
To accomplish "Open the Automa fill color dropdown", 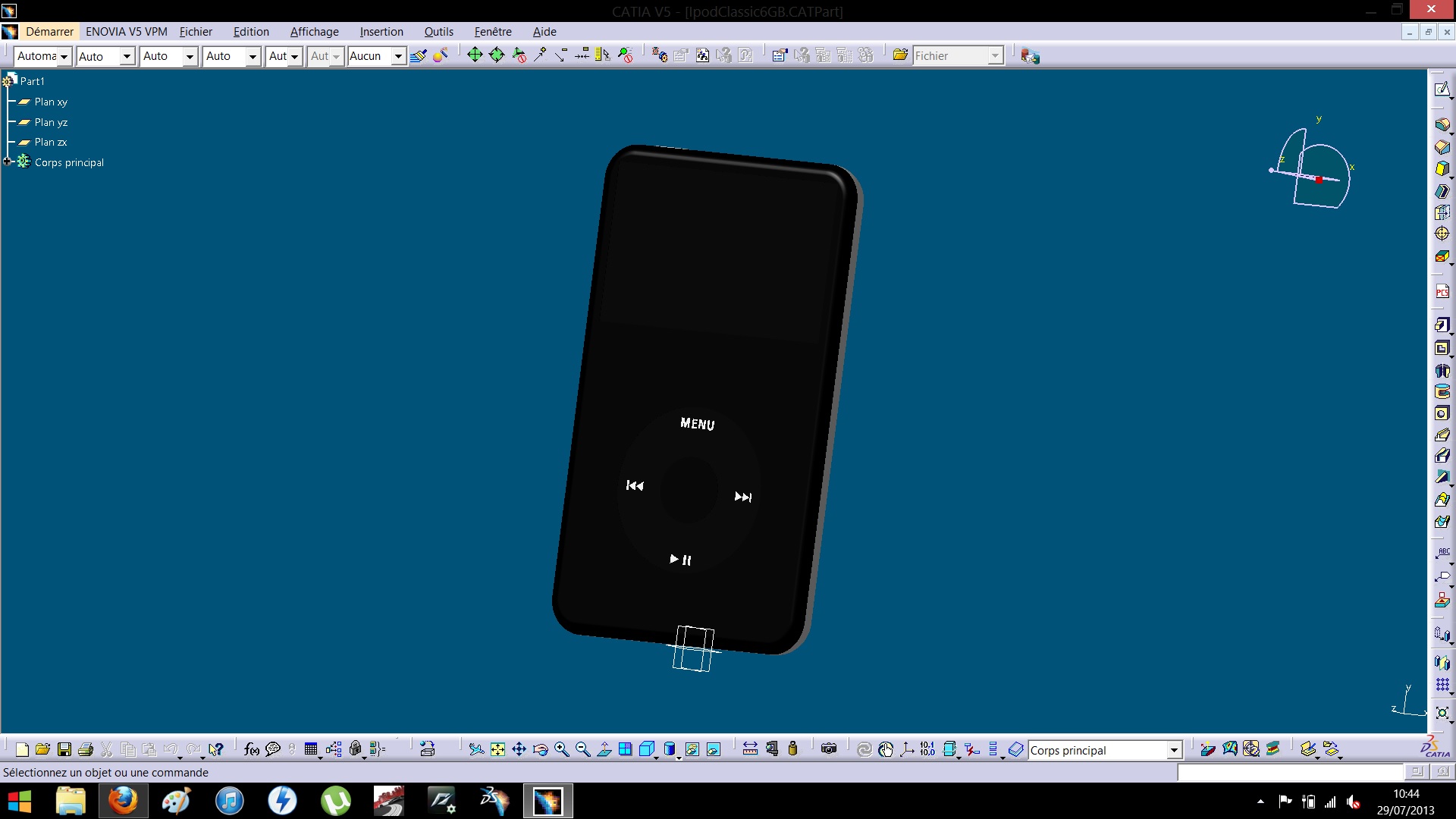I will pos(64,56).
